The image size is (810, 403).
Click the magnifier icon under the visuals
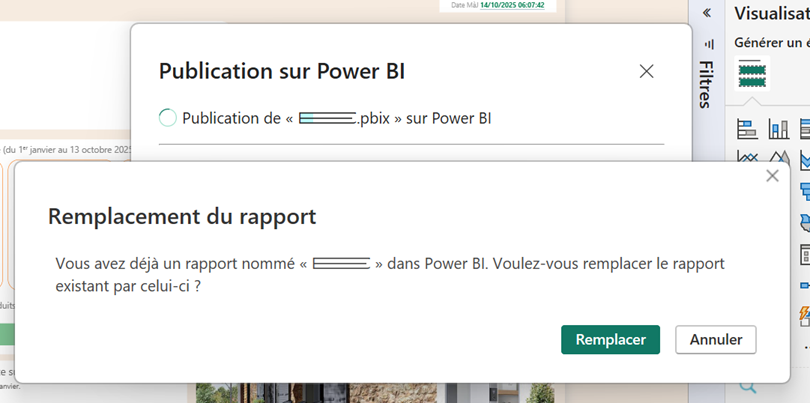747,386
